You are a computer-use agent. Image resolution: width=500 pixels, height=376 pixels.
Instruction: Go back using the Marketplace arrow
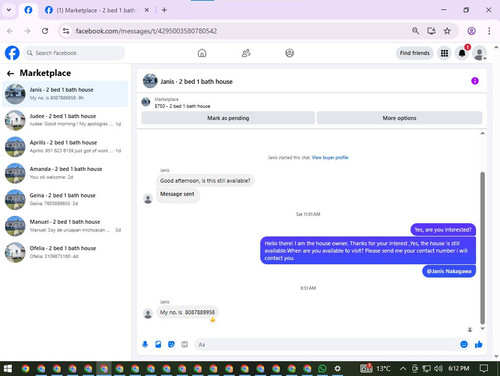[11, 73]
